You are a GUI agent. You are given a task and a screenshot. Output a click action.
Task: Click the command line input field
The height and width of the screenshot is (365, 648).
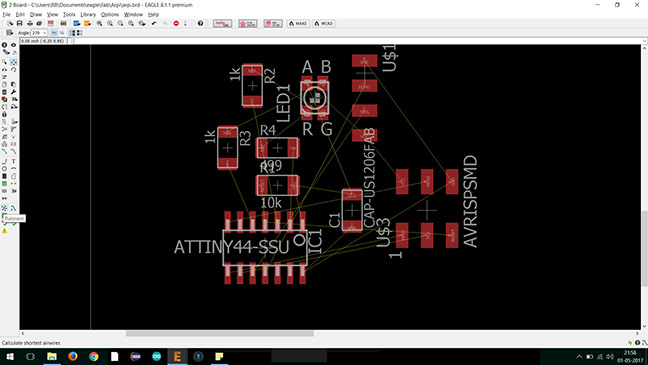pyautogui.click(x=357, y=41)
